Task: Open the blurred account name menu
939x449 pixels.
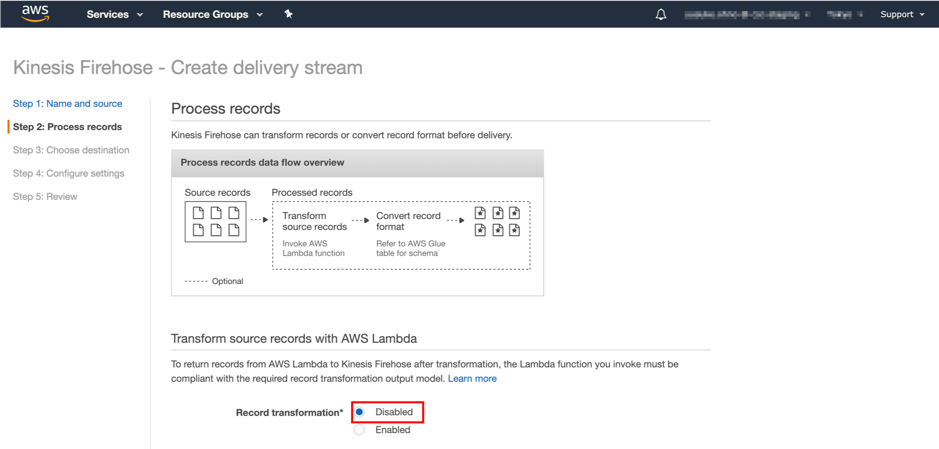Action: click(745, 14)
